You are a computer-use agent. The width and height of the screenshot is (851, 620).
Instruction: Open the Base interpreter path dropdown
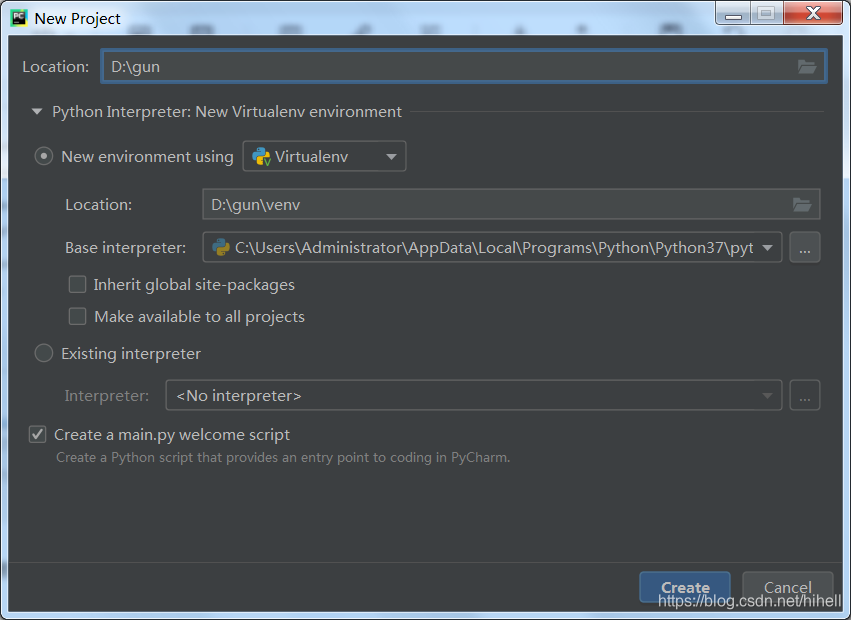tap(492, 248)
